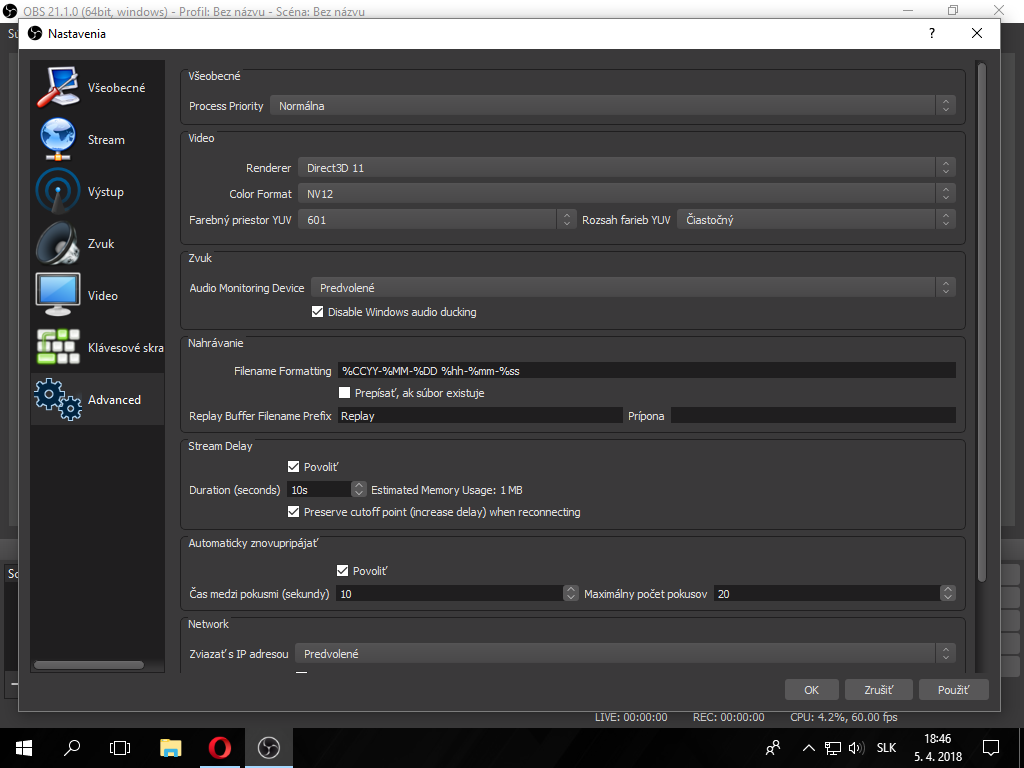Open the Video monitor icon
This screenshot has width=1024, height=768.
pos(58,295)
